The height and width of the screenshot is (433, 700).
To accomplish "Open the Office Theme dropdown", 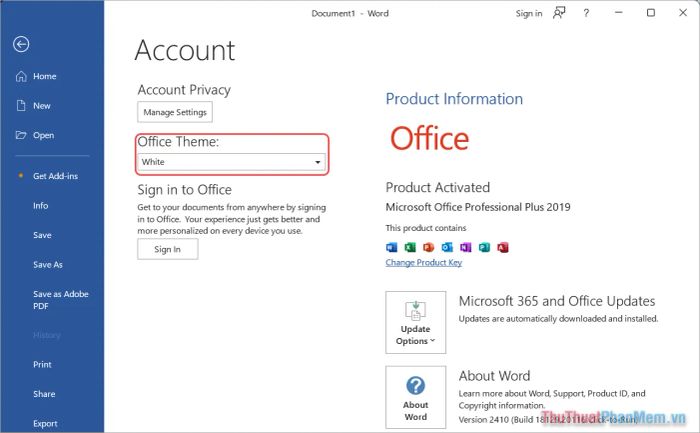I will tap(231, 162).
